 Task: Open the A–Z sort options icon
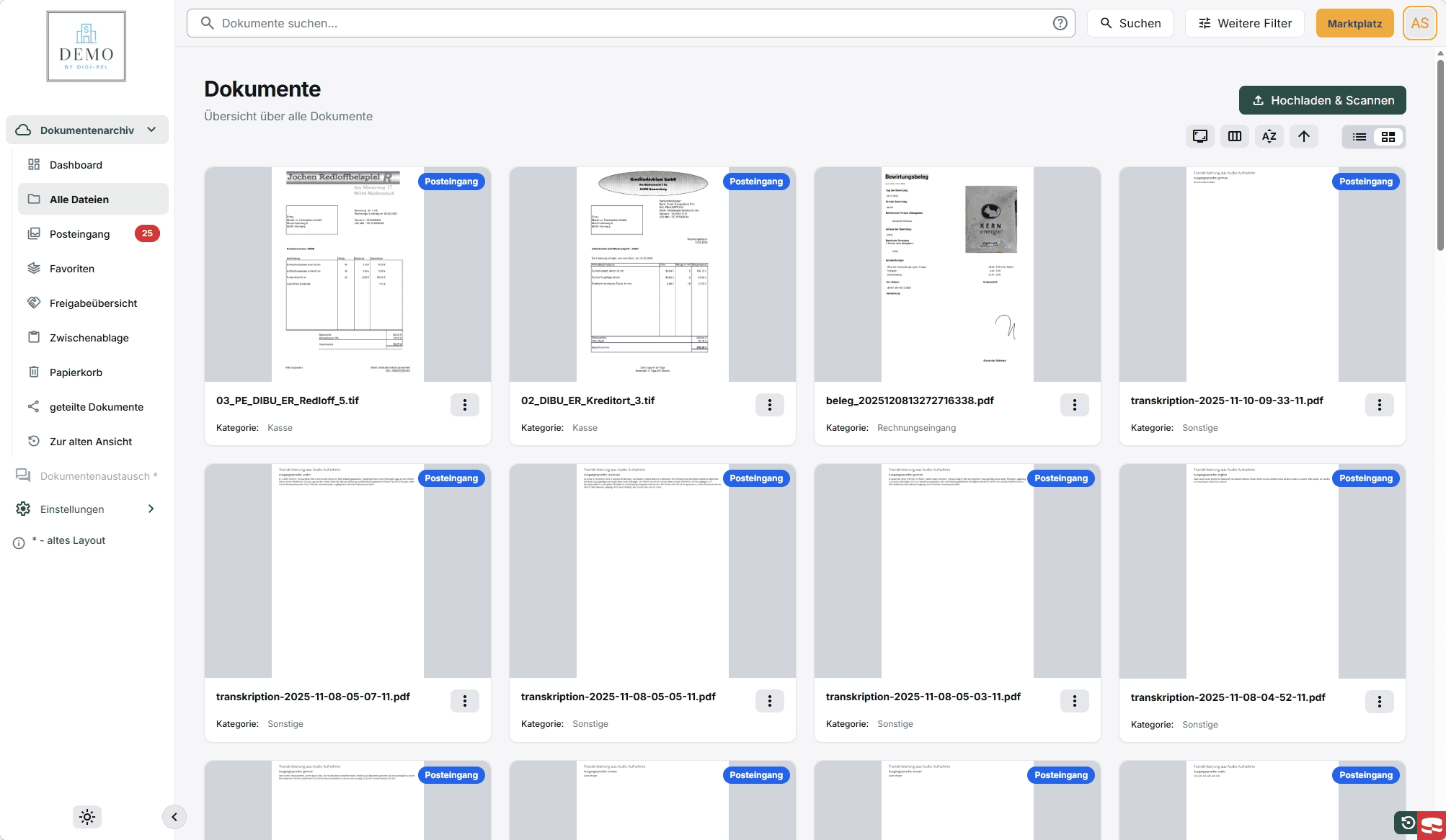click(x=1269, y=136)
